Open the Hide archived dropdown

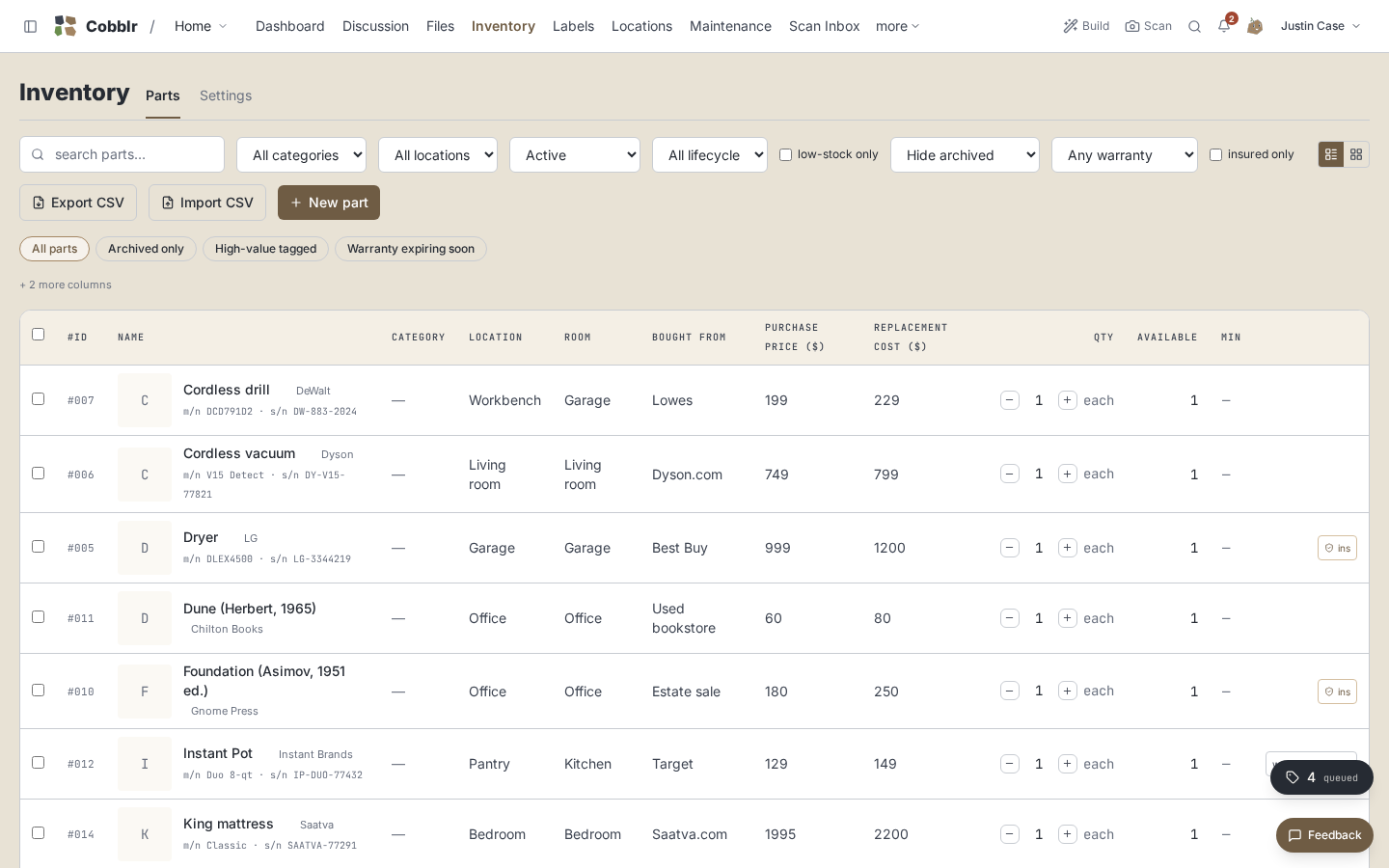[965, 154]
